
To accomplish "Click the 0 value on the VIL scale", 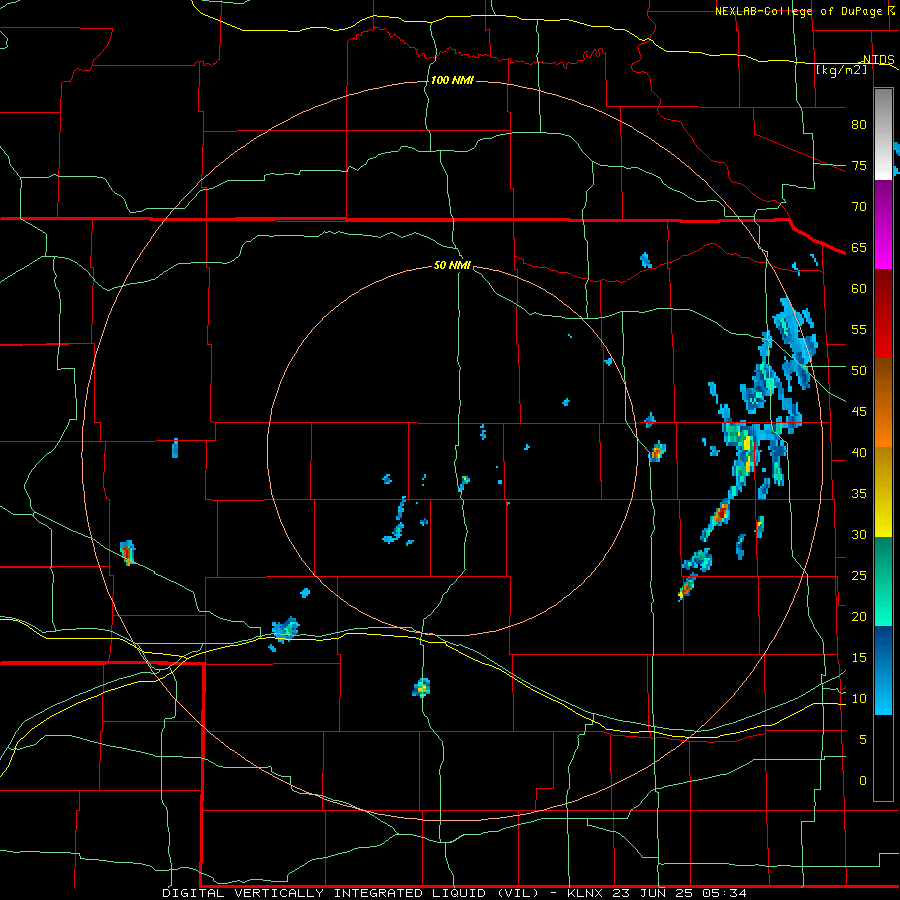I will tap(863, 781).
